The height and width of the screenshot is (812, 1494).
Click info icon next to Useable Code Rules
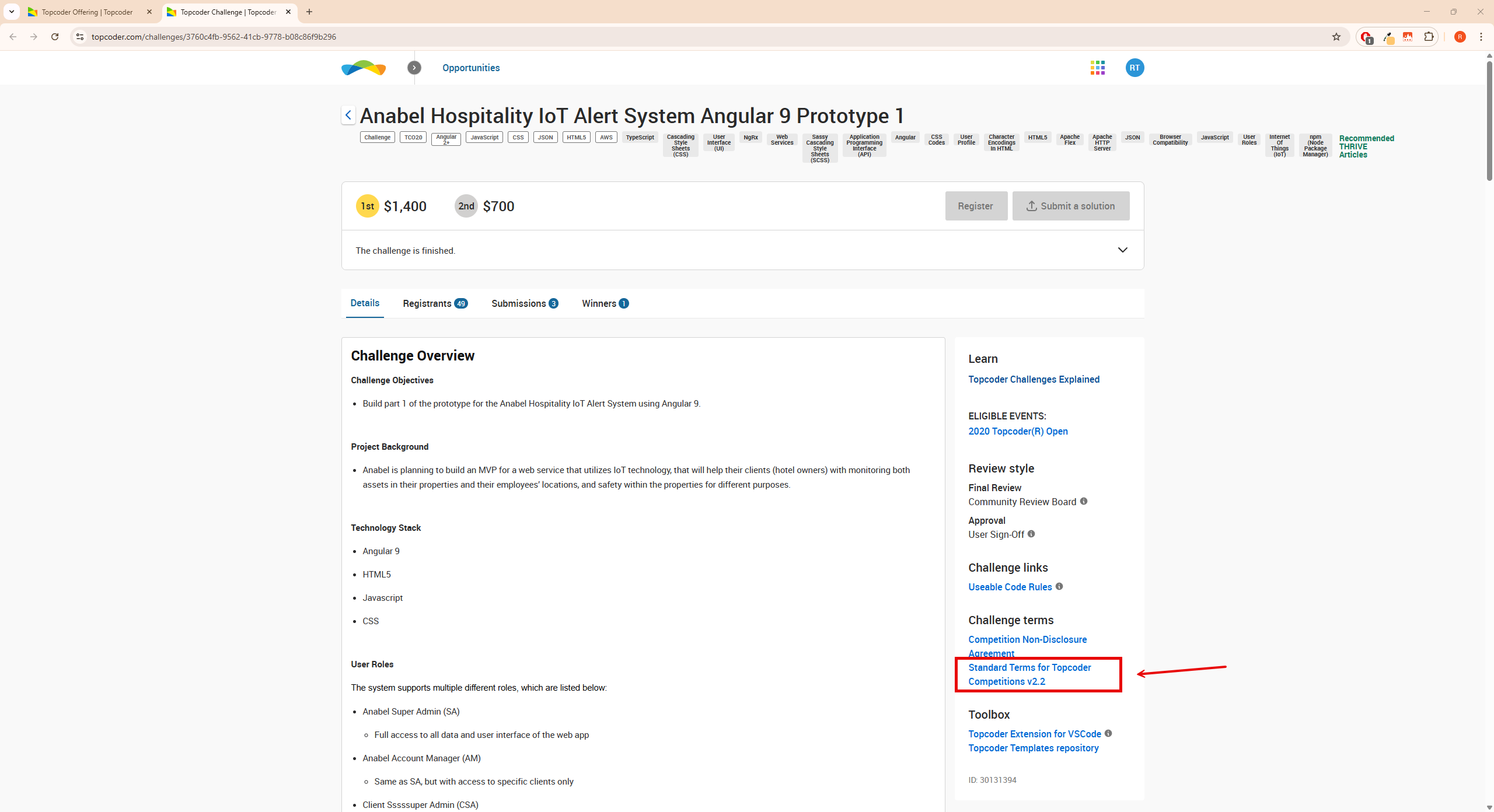1059,586
